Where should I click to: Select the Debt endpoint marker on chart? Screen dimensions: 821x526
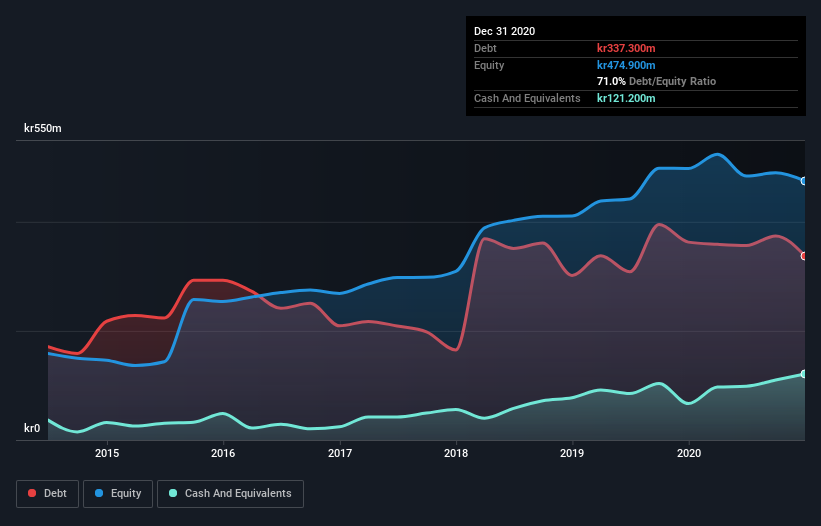point(804,256)
